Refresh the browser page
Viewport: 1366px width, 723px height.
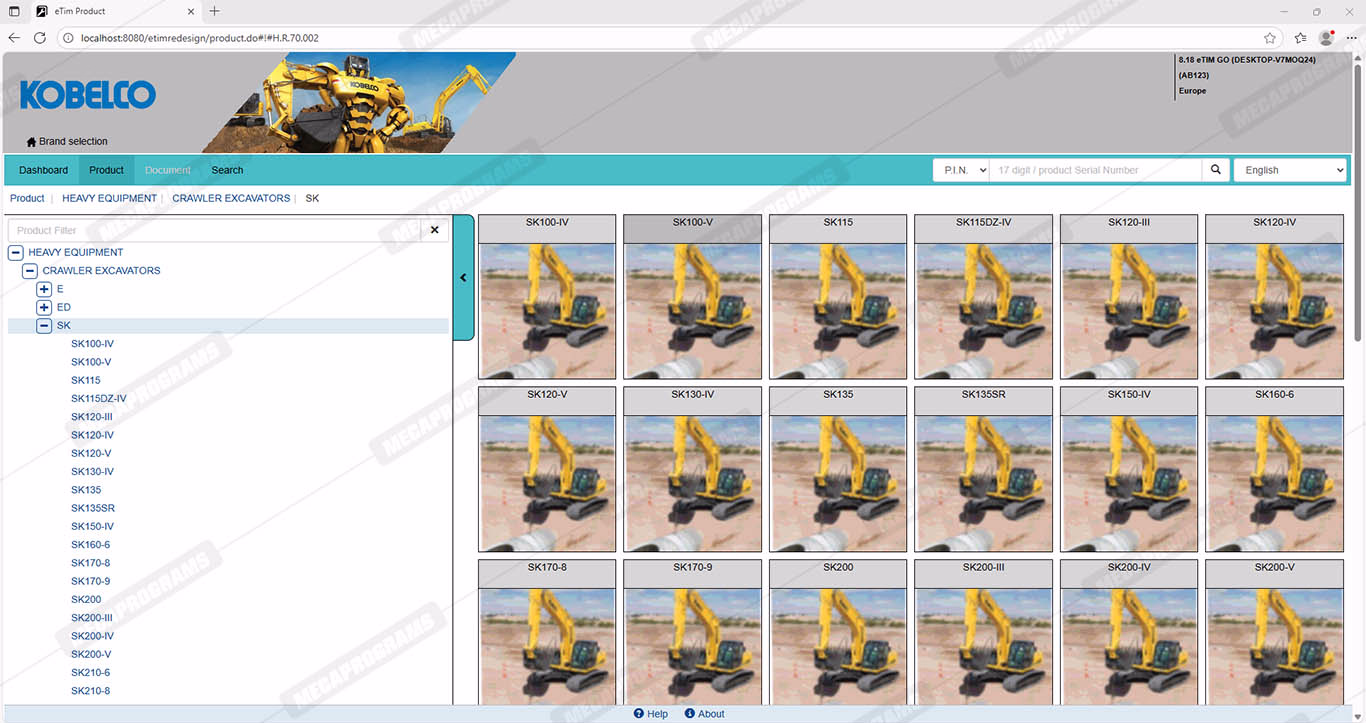(x=40, y=38)
